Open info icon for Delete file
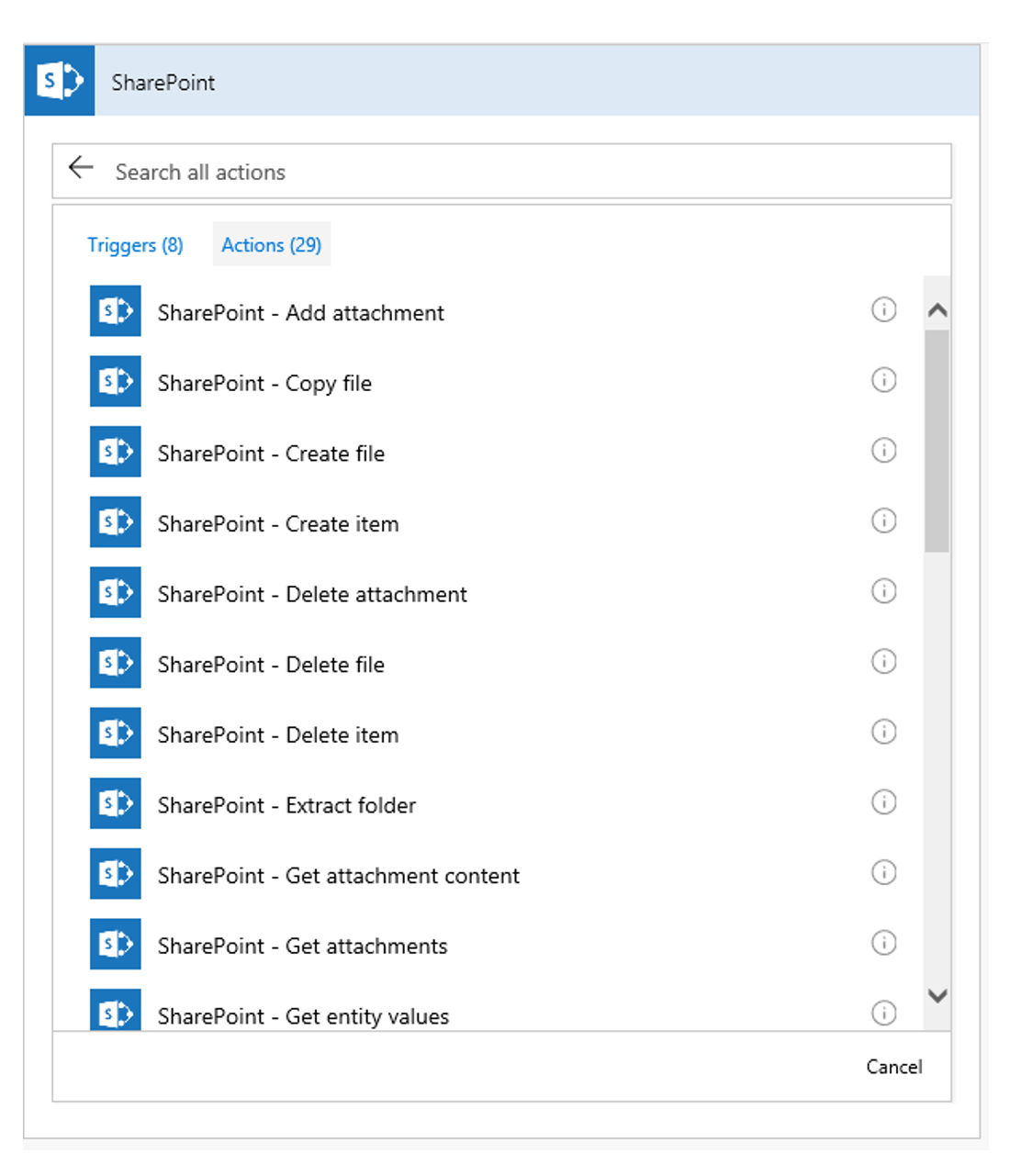Viewport: 1021px width, 1176px height. [x=883, y=661]
